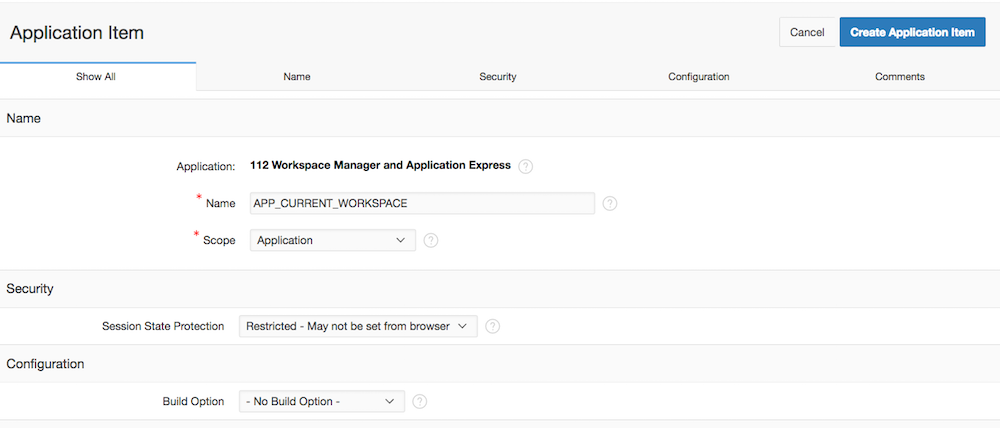The width and height of the screenshot is (1000, 428).
Task: Open help for Session State Protection
Action: point(492,326)
